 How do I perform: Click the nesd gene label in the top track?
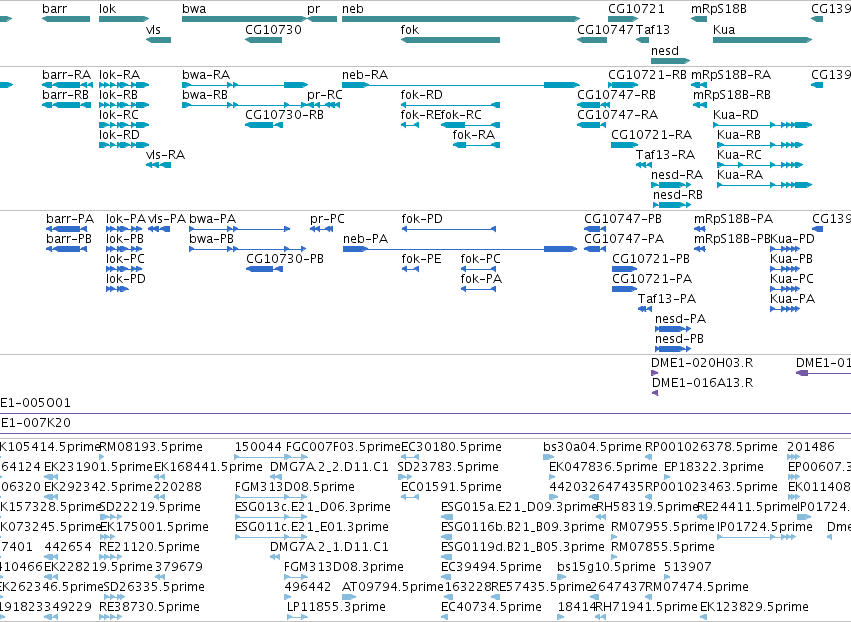(x=665, y=50)
